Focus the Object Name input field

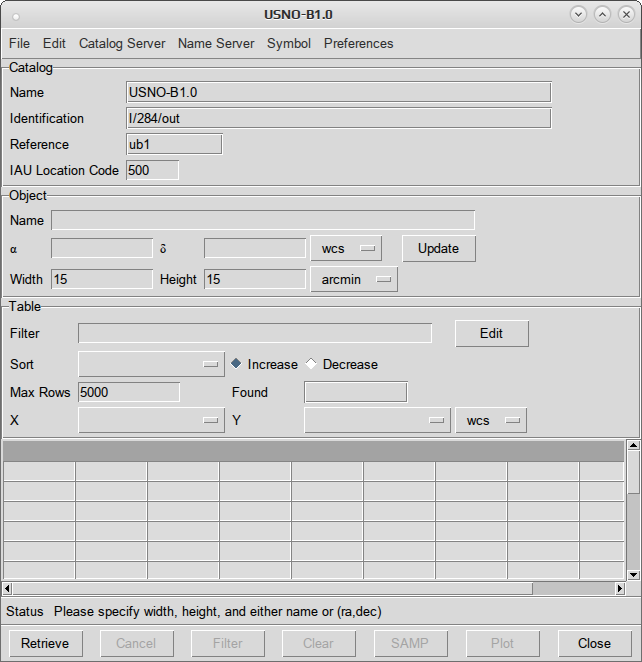pyautogui.click(x=263, y=220)
